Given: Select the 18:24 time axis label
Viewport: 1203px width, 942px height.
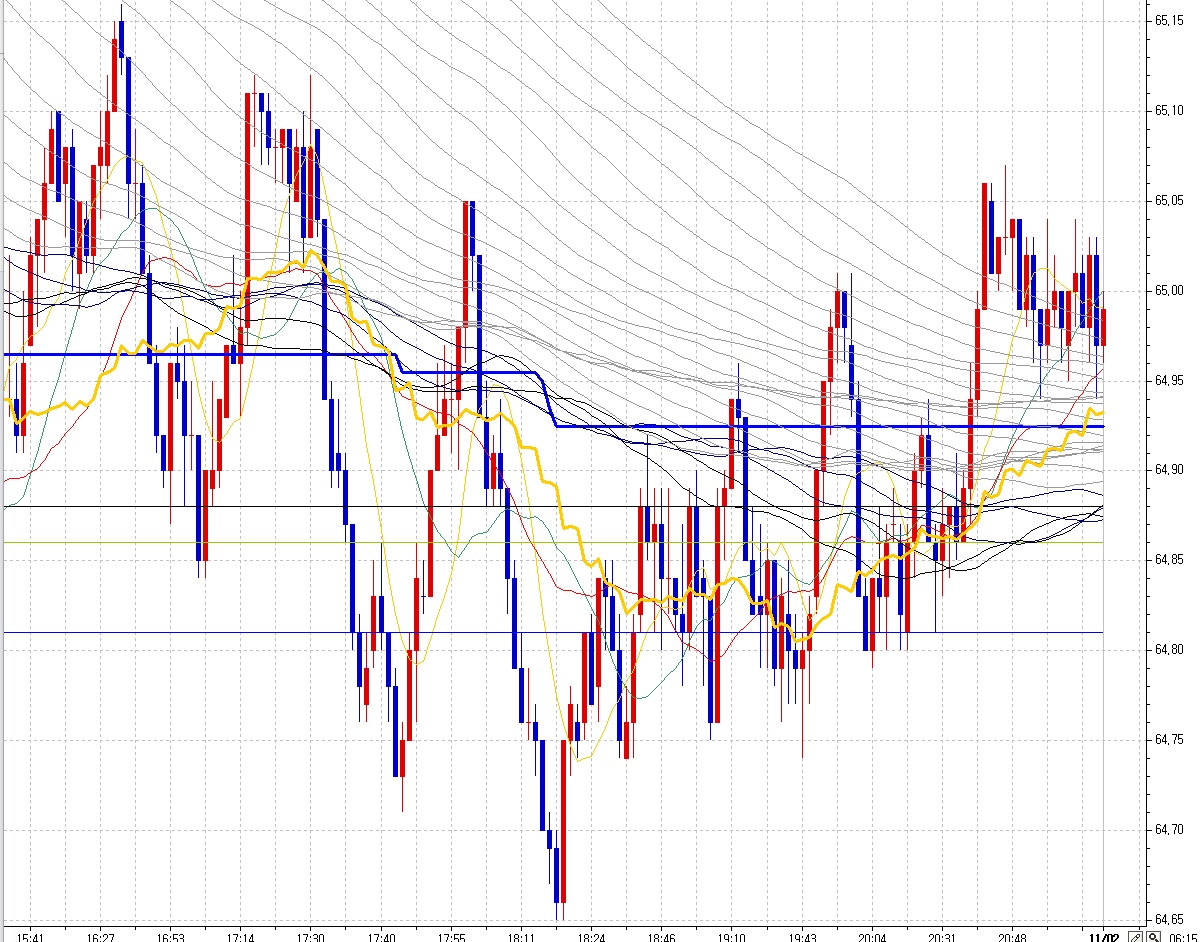Looking at the screenshot, I should click(x=592, y=937).
